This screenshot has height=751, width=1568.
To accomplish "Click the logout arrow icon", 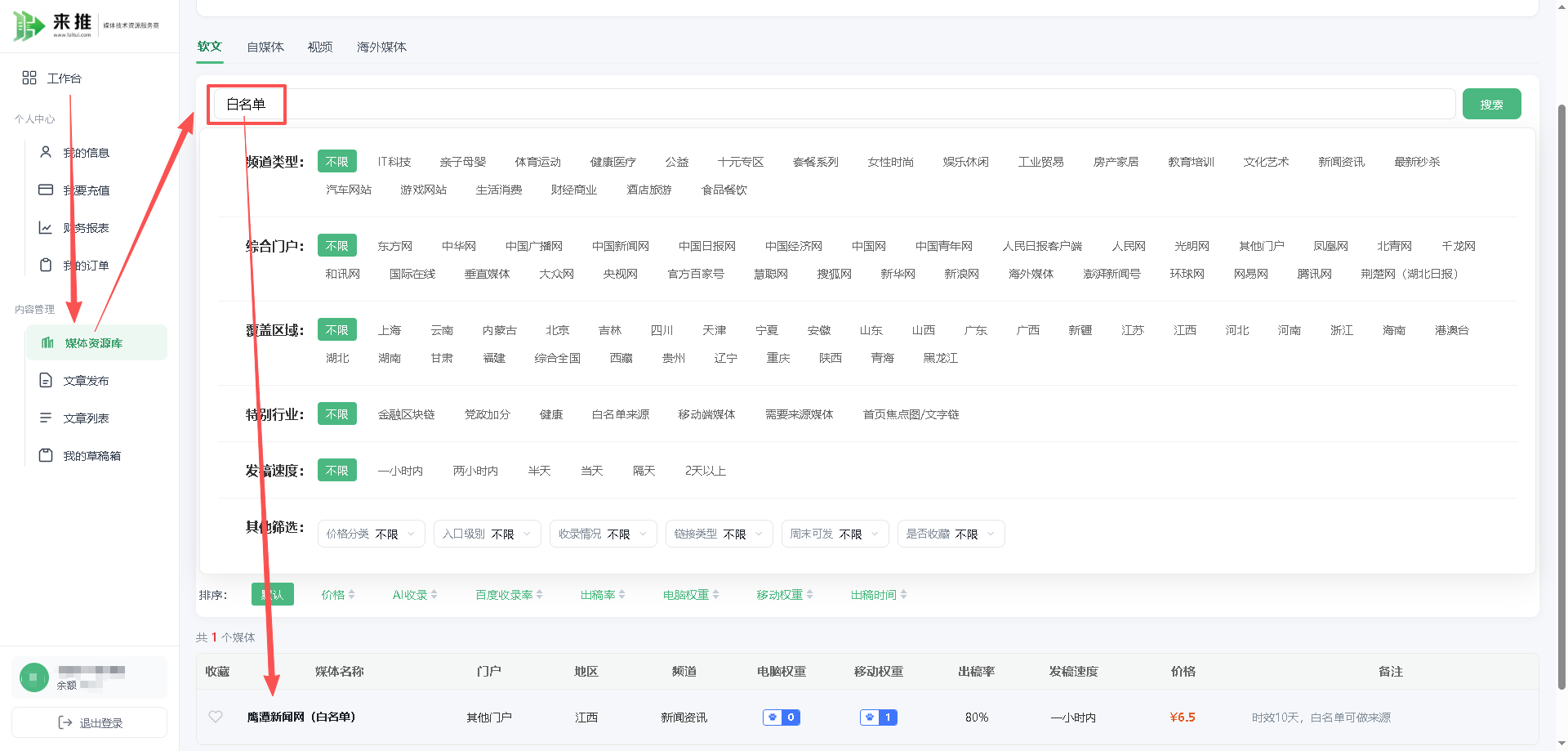I will click(65, 722).
